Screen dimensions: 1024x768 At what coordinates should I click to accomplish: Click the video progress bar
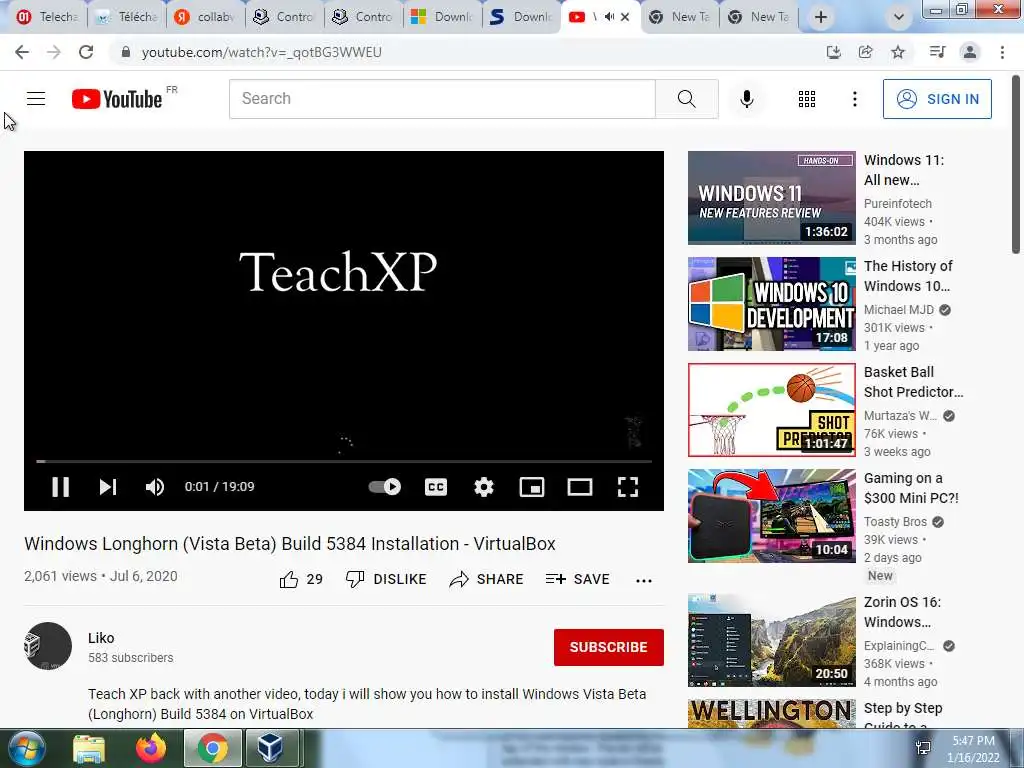(x=344, y=461)
